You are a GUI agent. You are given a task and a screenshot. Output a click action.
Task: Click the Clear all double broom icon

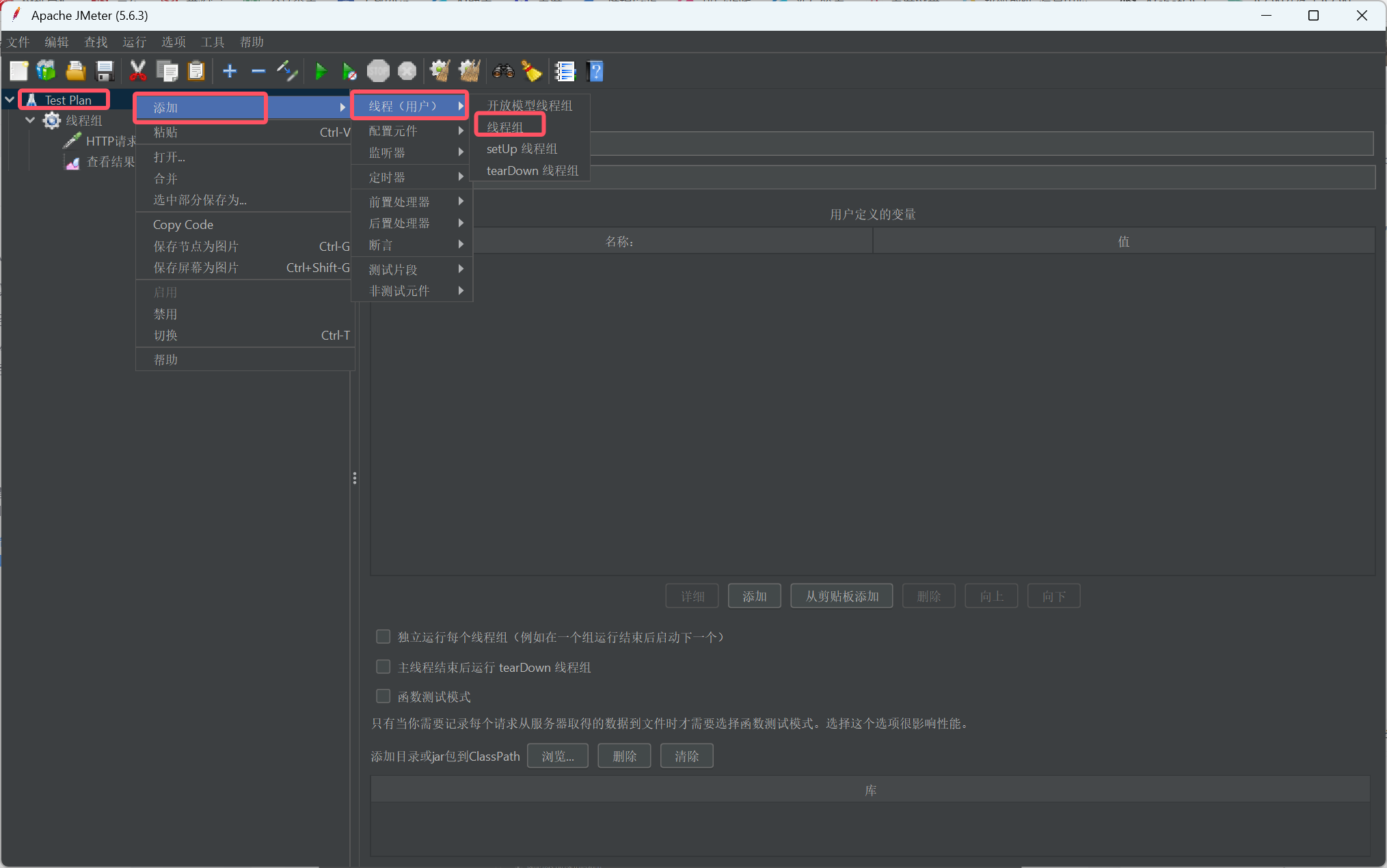(470, 71)
